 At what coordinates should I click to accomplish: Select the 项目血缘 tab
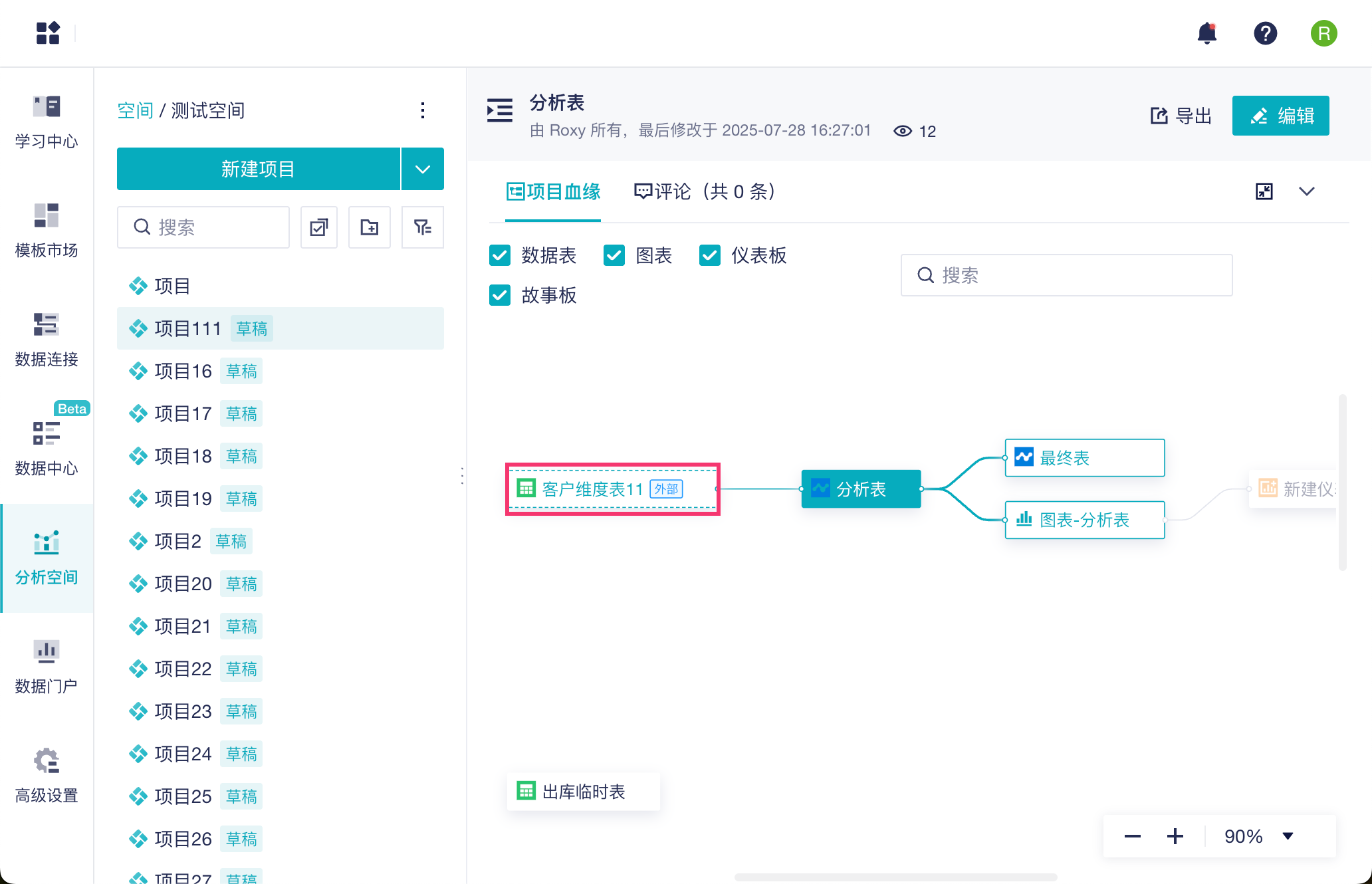point(553,191)
